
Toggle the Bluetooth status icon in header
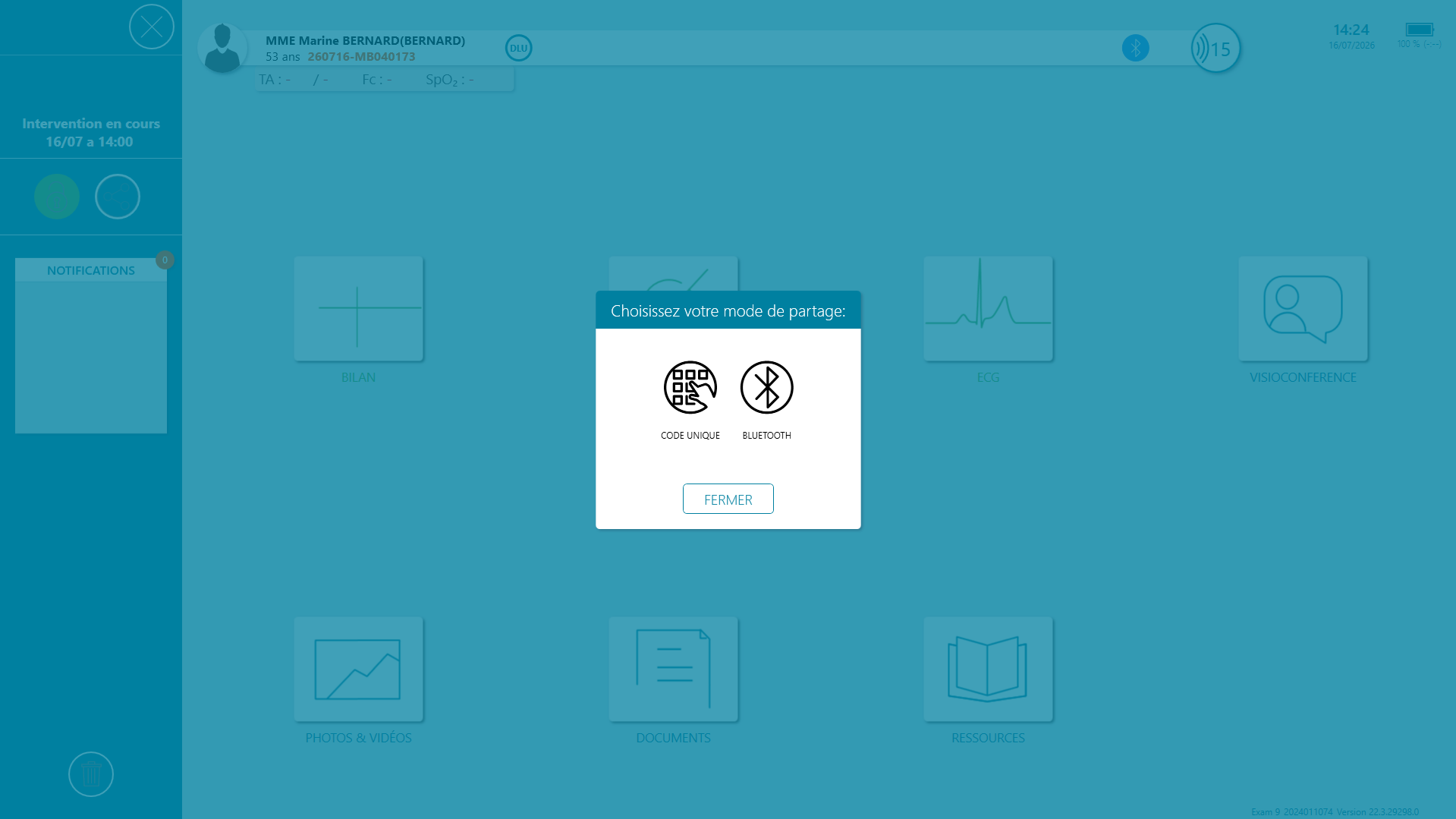pyautogui.click(x=1135, y=48)
